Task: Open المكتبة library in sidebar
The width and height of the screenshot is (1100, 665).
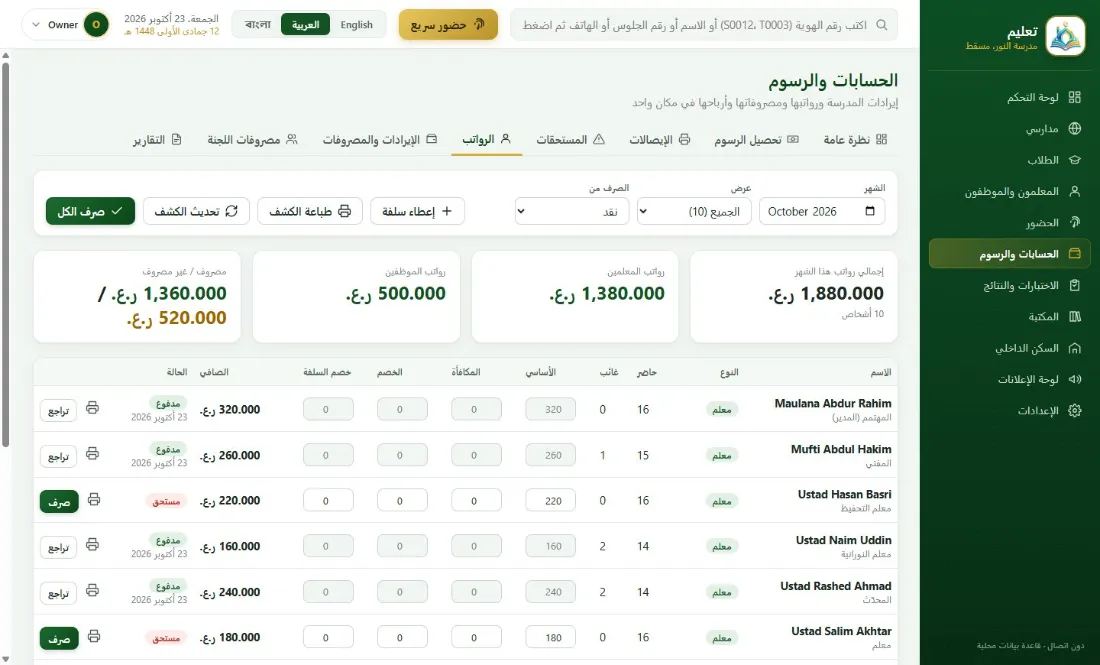Action: (1010, 316)
